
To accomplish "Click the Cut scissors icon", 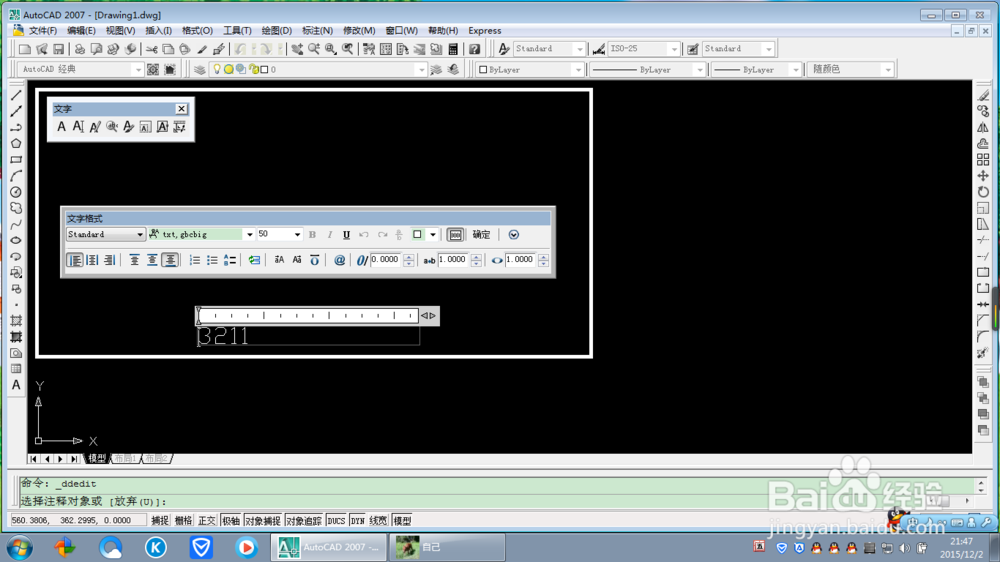I will (x=152, y=49).
